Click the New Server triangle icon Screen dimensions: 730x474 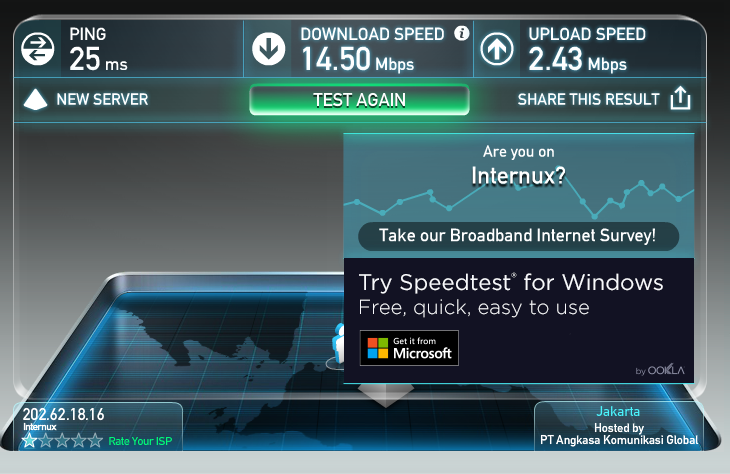click(x=35, y=99)
